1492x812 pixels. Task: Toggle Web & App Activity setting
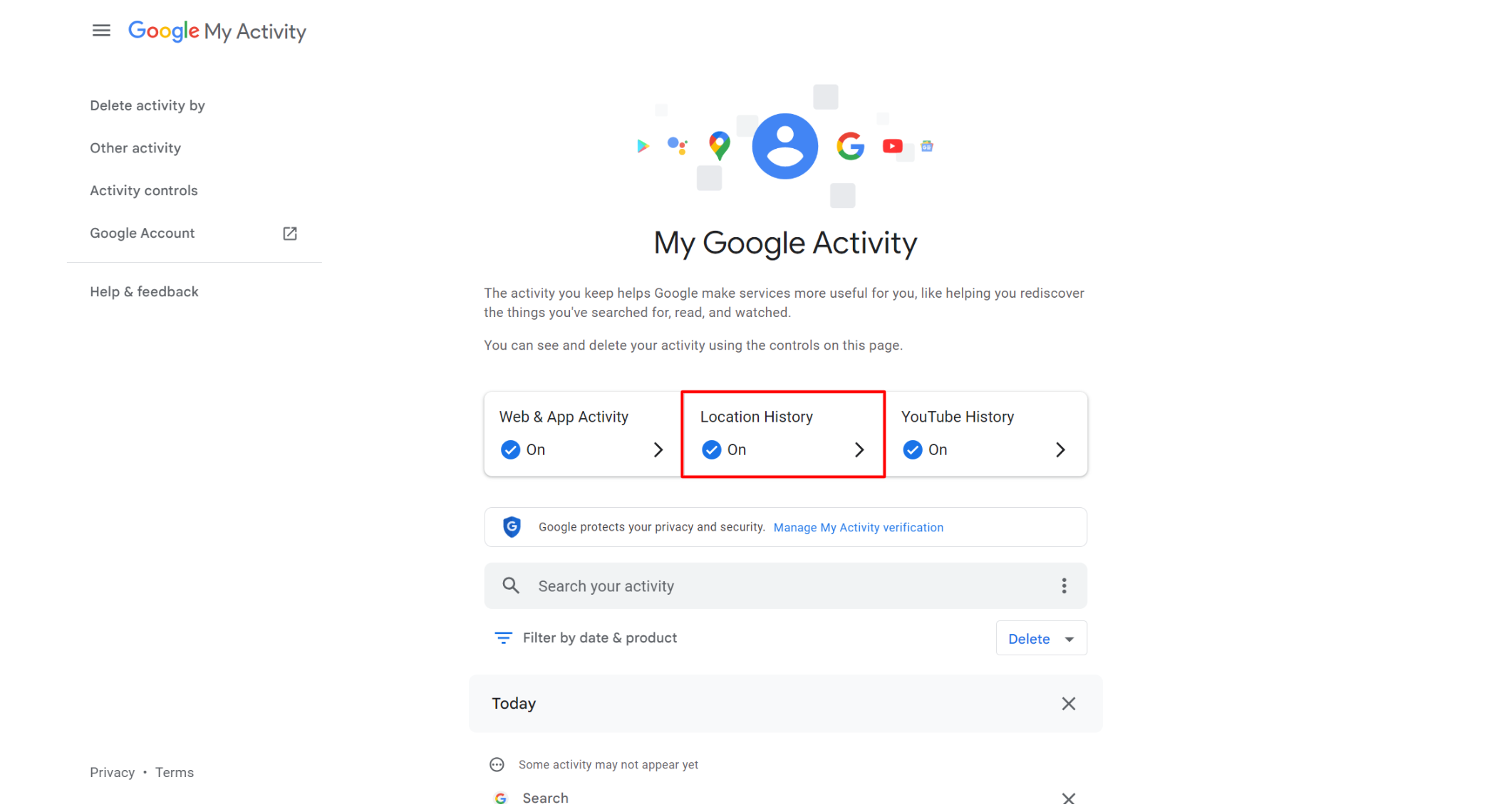(510, 449)
